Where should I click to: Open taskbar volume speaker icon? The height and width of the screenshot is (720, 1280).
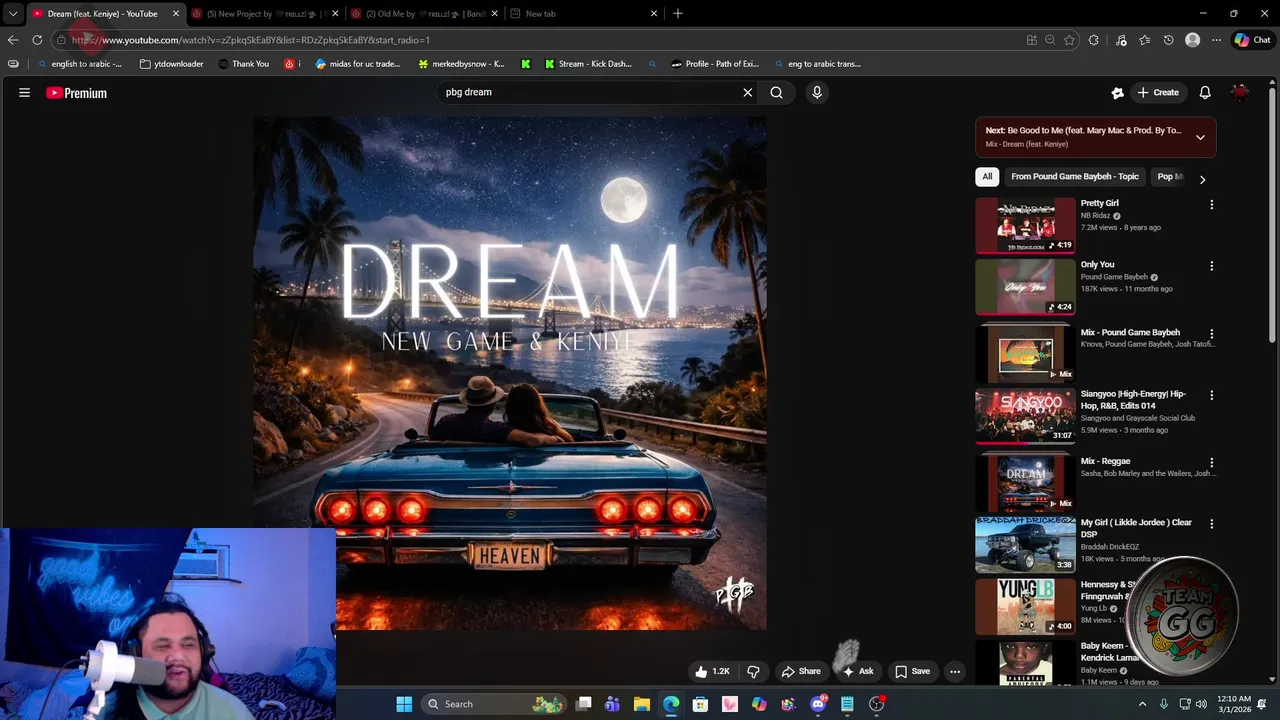1201,704
